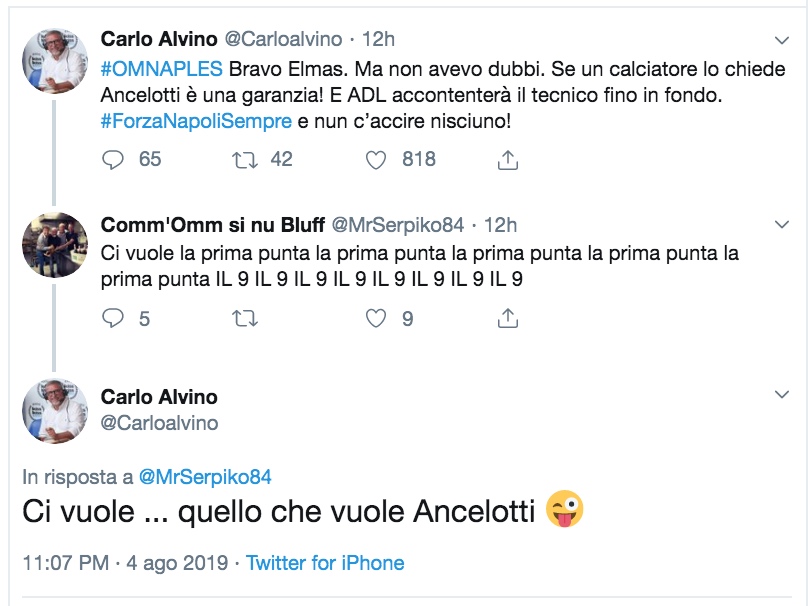The width and height of the screenshot is (810, 606).
Task: Click the 11:07 PM · 4 ago 2019 timestamp
Action: click(x=125, y=563)
